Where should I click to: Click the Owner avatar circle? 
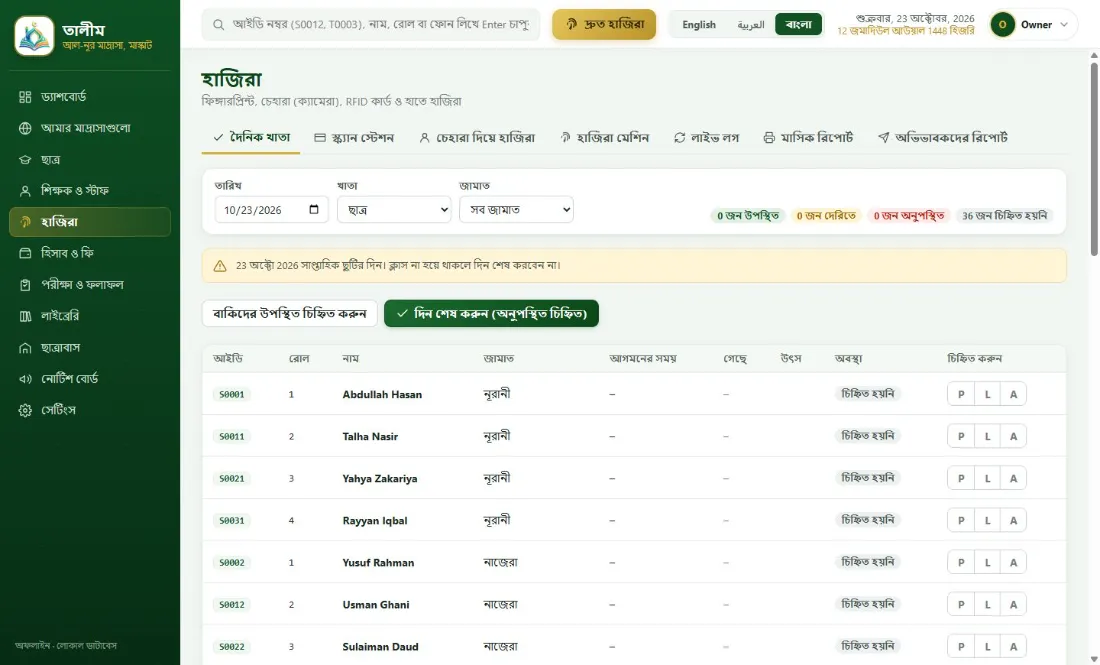coord(1002,25)
